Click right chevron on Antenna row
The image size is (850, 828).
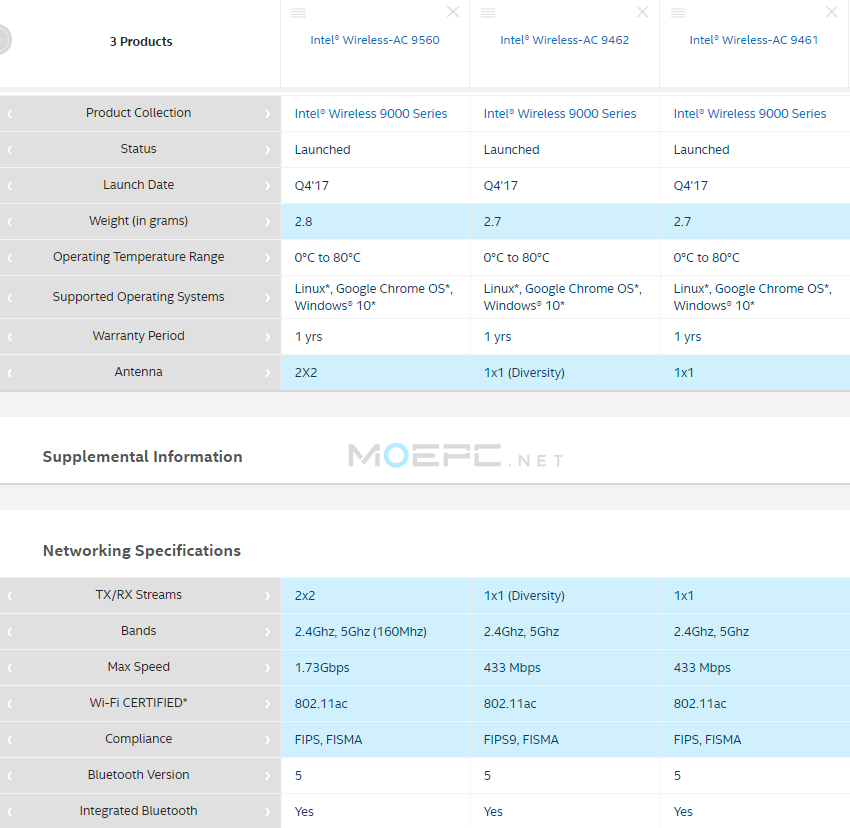(x=267, y=373)
